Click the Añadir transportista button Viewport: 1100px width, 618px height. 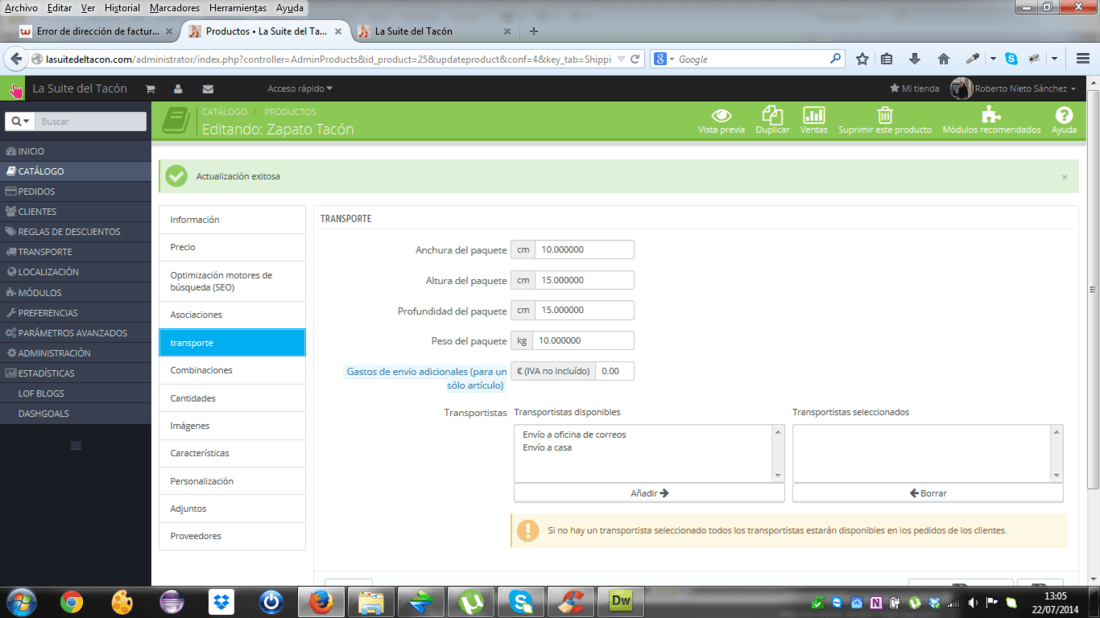(649, 493)
